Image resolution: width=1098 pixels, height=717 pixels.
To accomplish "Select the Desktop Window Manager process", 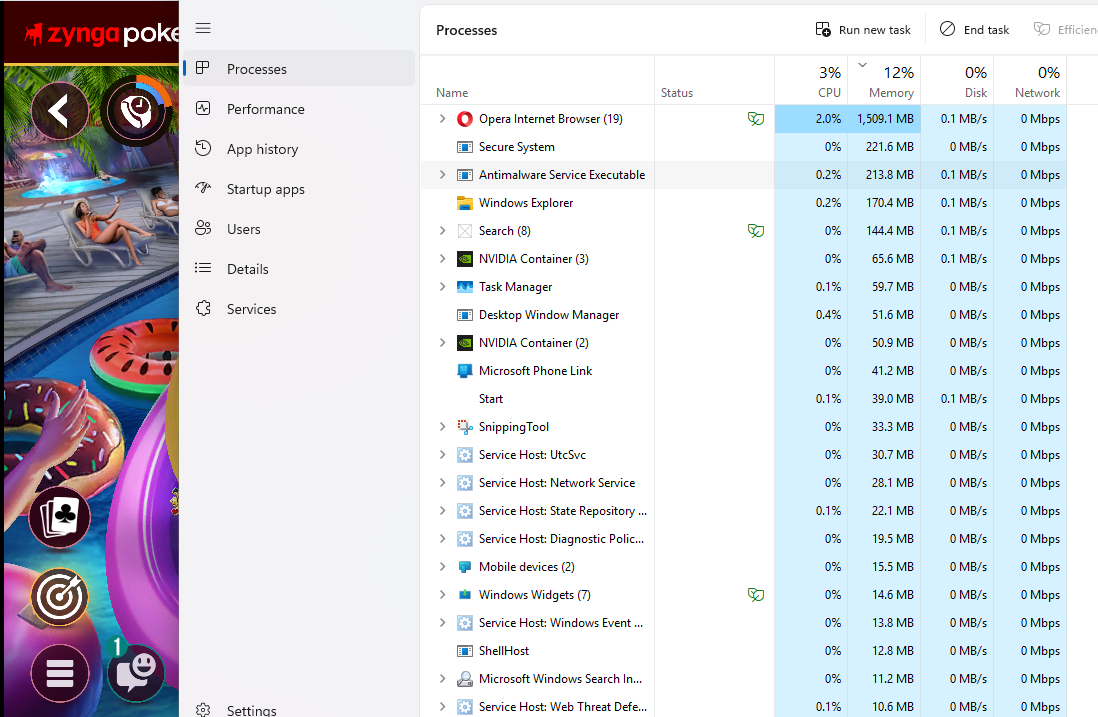I will pyautogui.click(x=743, y=314).
